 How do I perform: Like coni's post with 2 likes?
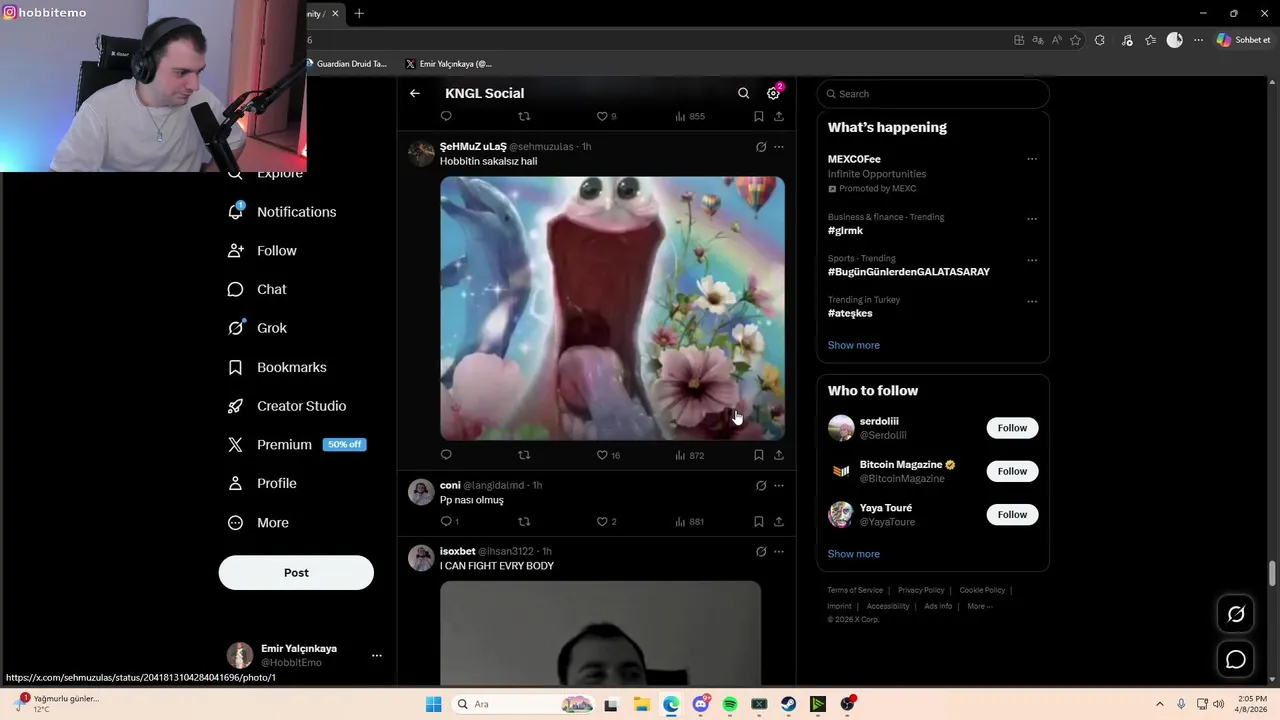click(607, 521)
